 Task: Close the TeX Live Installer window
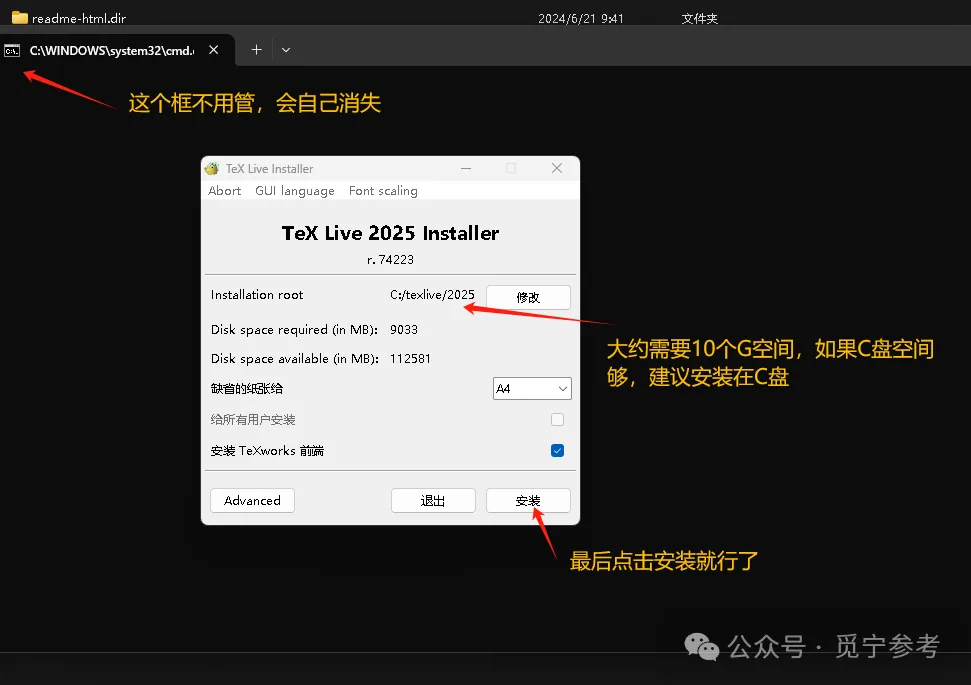(x=557, y=168)
